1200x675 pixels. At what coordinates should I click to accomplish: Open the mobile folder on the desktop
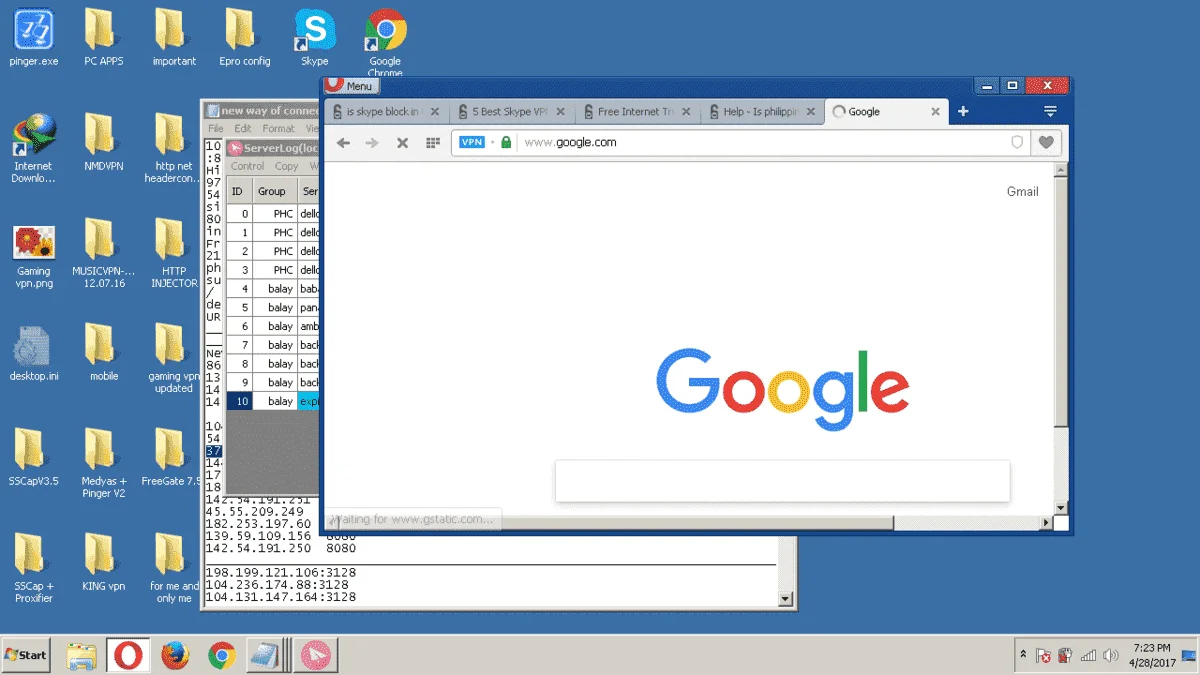[x=103, y=354]
